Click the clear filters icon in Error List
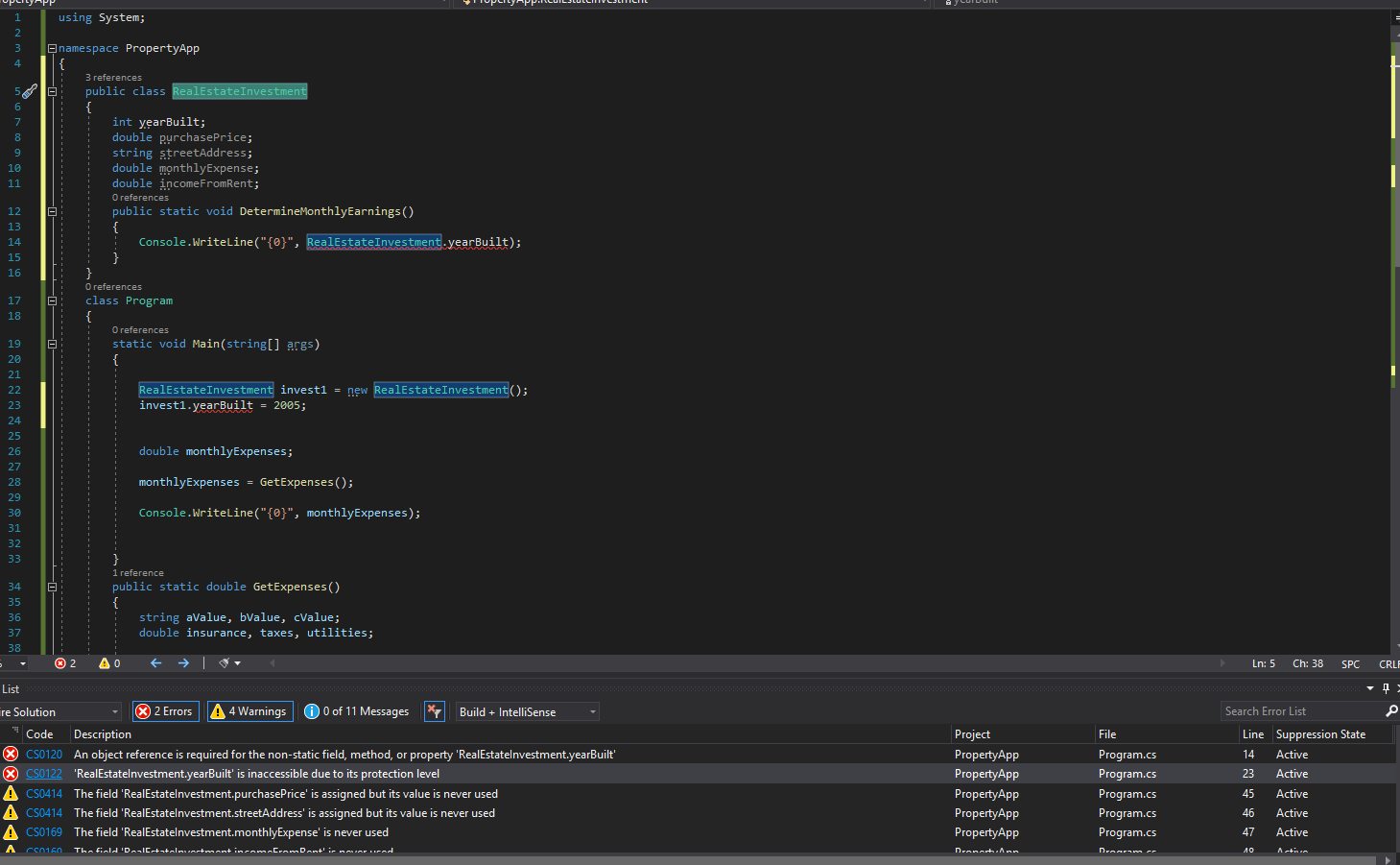Image resolution: width=1400 pixels, height=865 pixels. coord(435,711)
